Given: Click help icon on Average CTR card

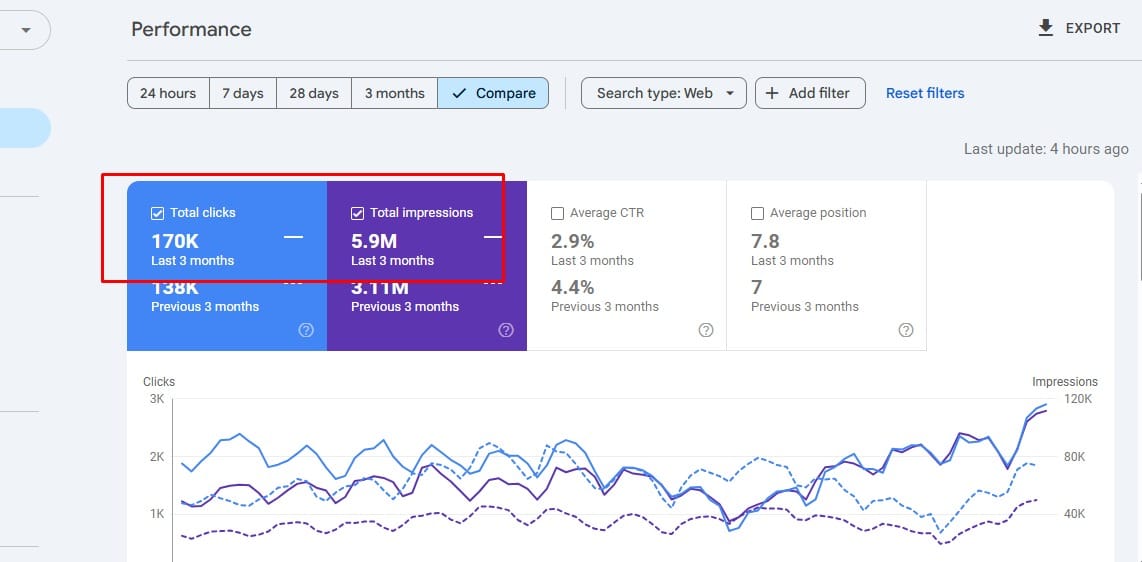Looking at the screenshot, I should [x=706, y=330].
